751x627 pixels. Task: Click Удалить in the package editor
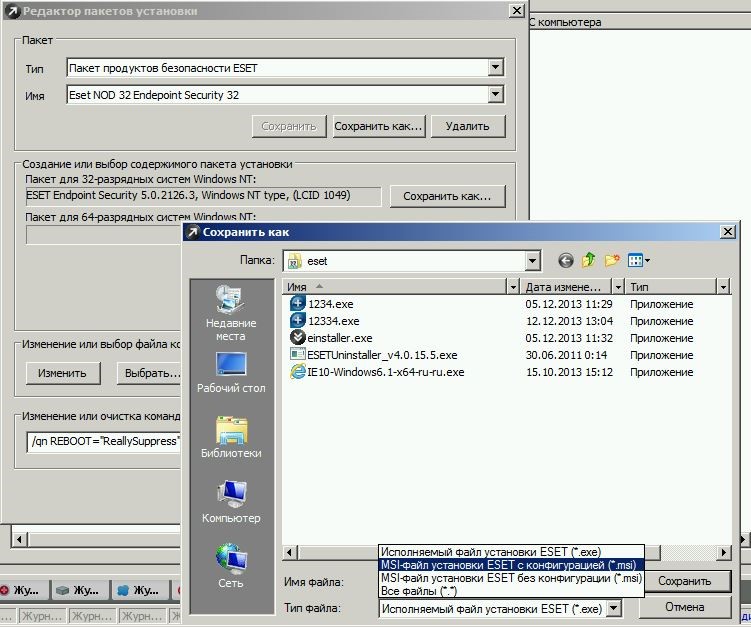click(x=467, y=126)
